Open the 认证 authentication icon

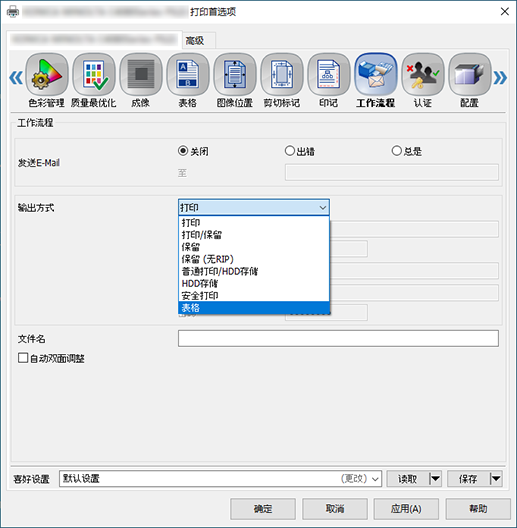click(x=423, y=74)
